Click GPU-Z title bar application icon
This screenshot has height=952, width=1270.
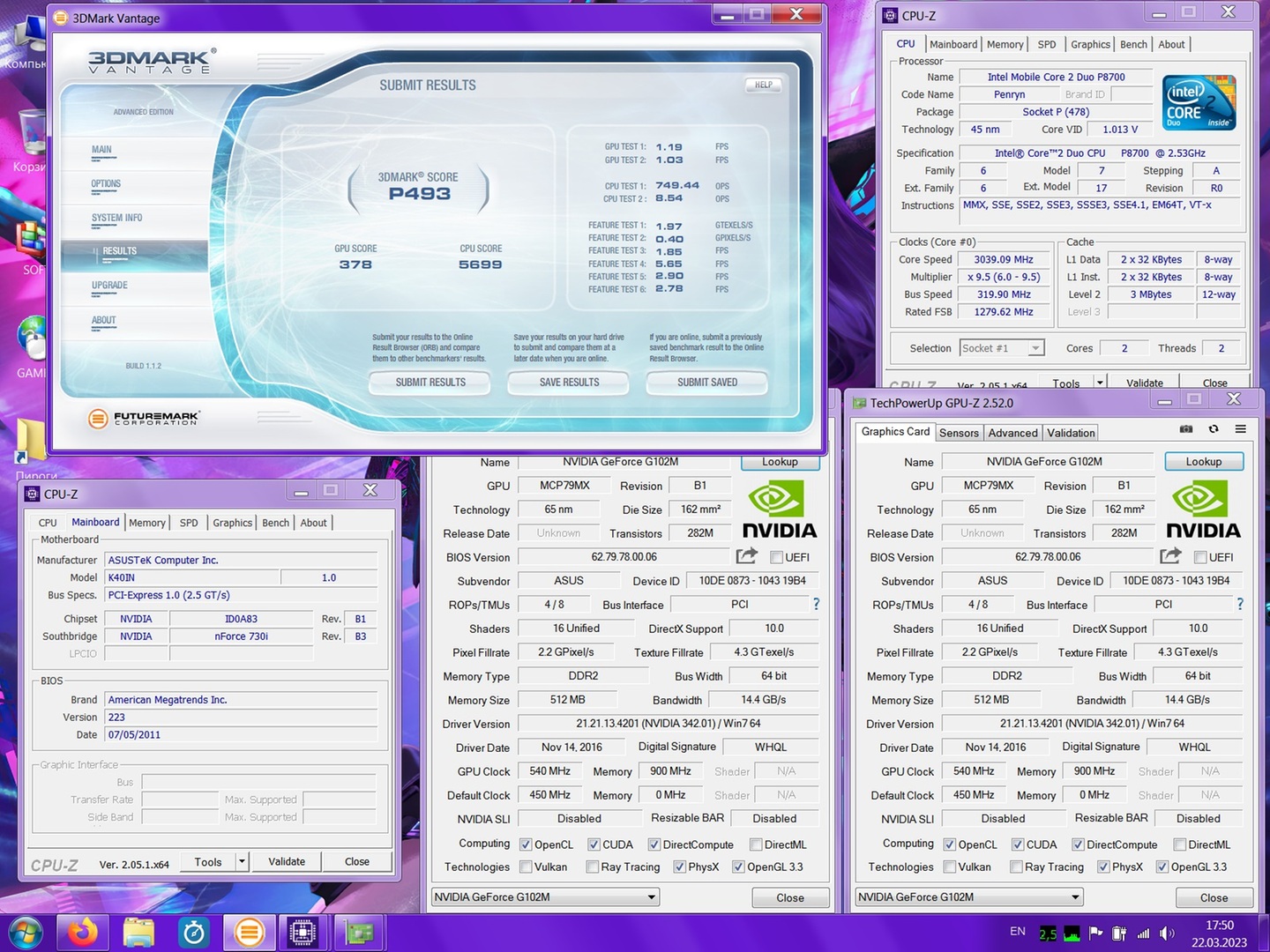(x=860, y=403)
